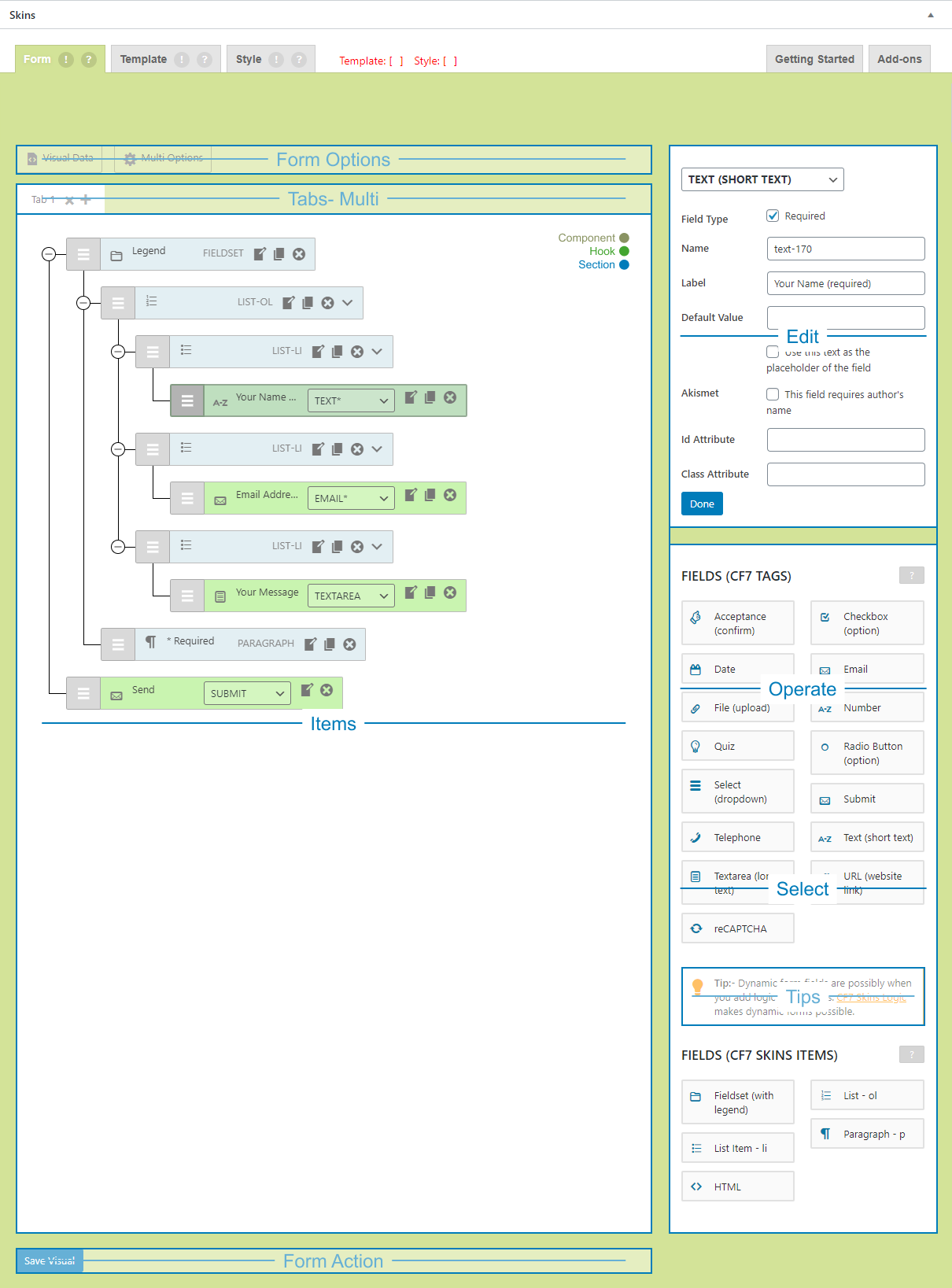Image resolution: width=952 pixels, height=1288 pixels.
Task: Collapse the LIST-OL tree node
Action: 83,303
